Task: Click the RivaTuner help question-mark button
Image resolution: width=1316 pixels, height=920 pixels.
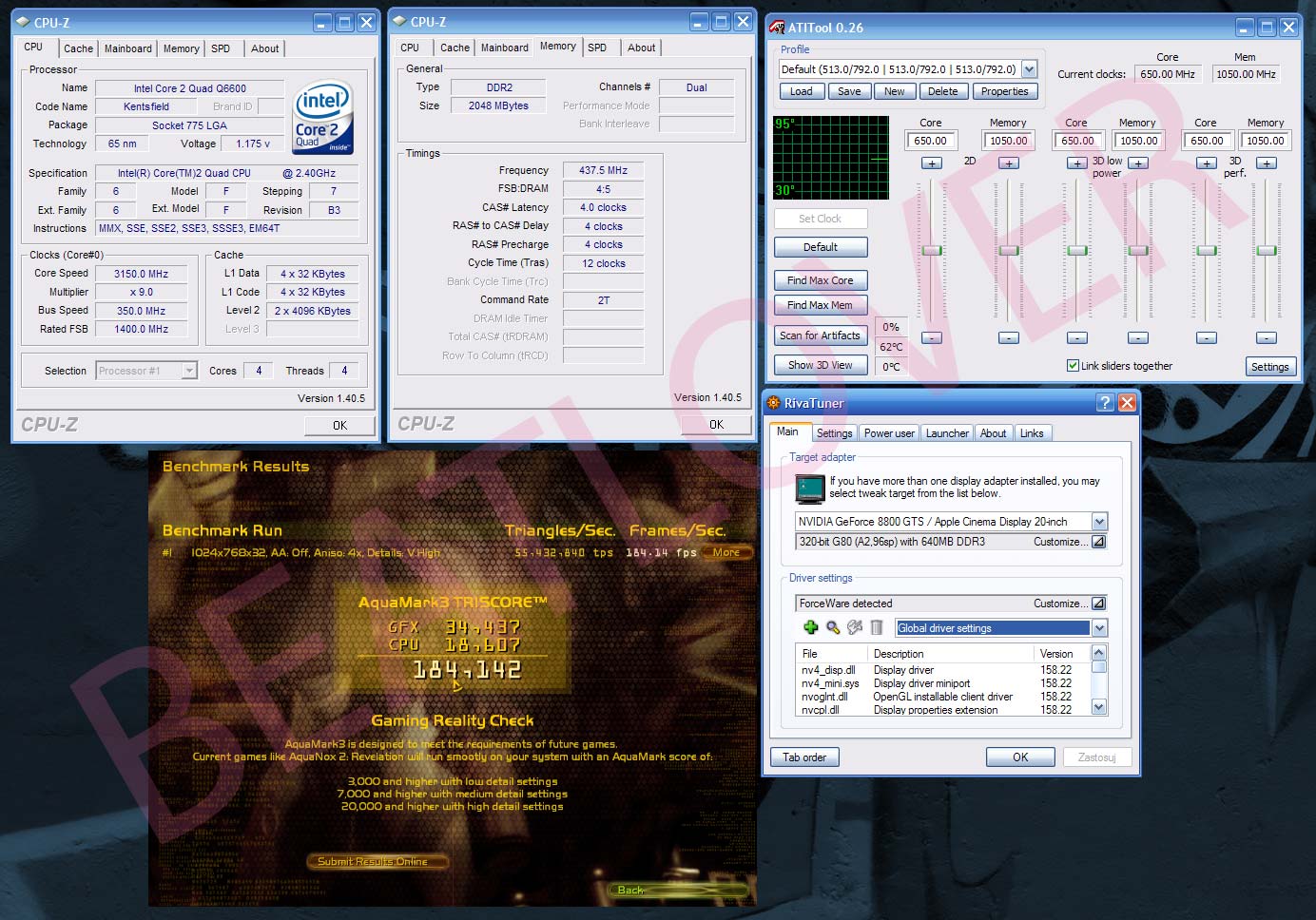Action: tap(1105, 403)
